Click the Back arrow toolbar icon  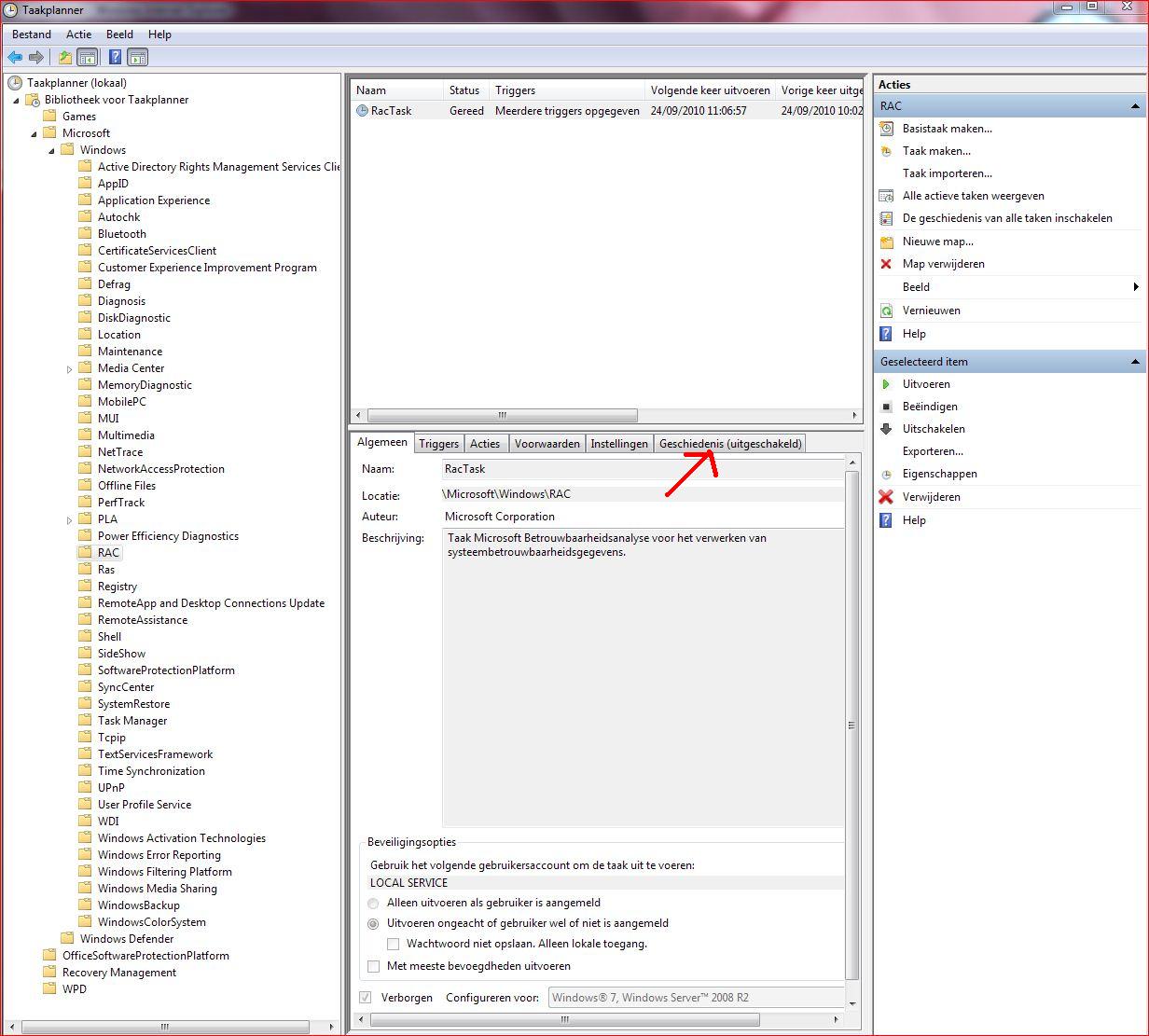(x=15, y=58)
